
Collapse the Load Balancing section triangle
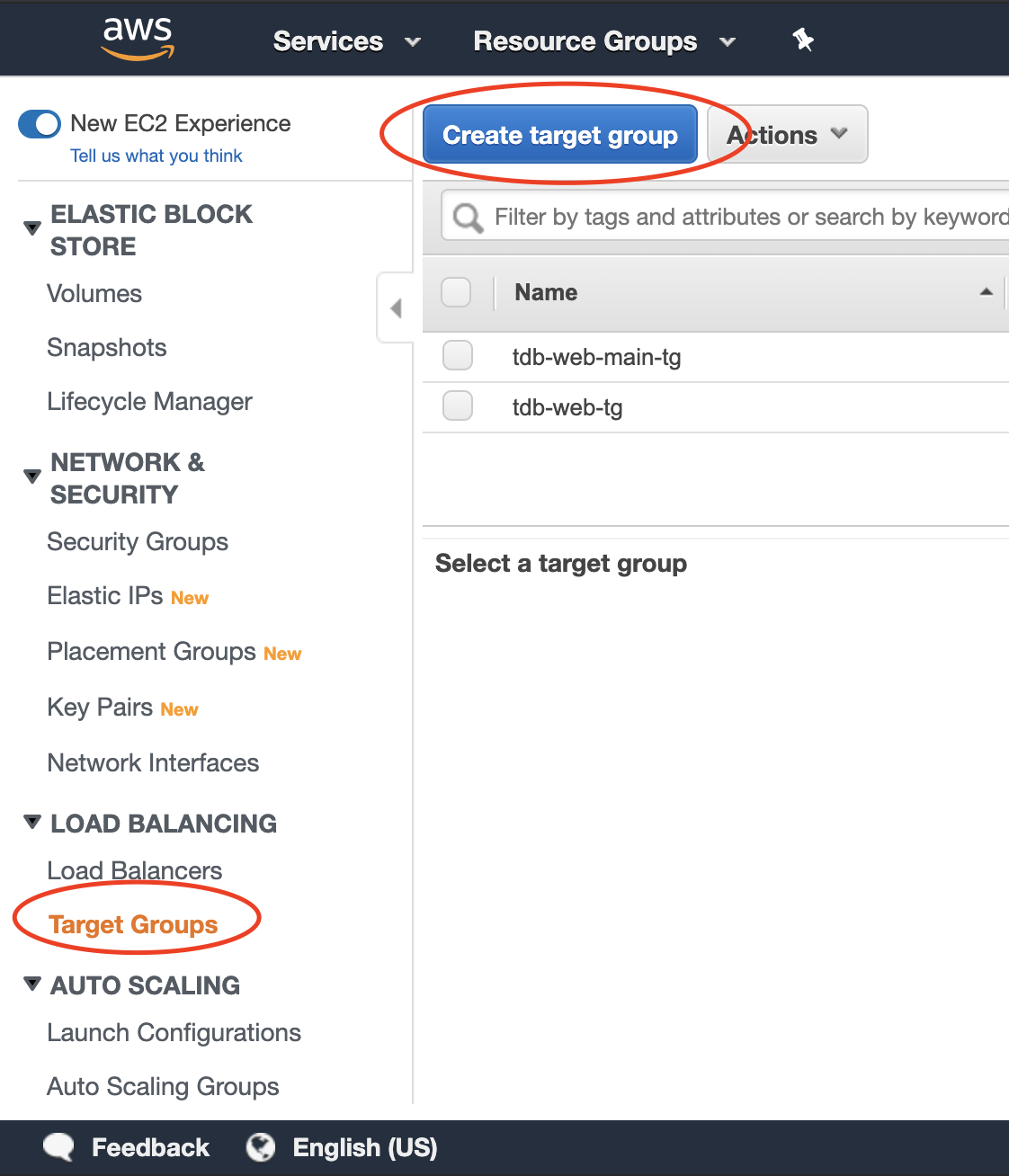click(x=32, y=822)
